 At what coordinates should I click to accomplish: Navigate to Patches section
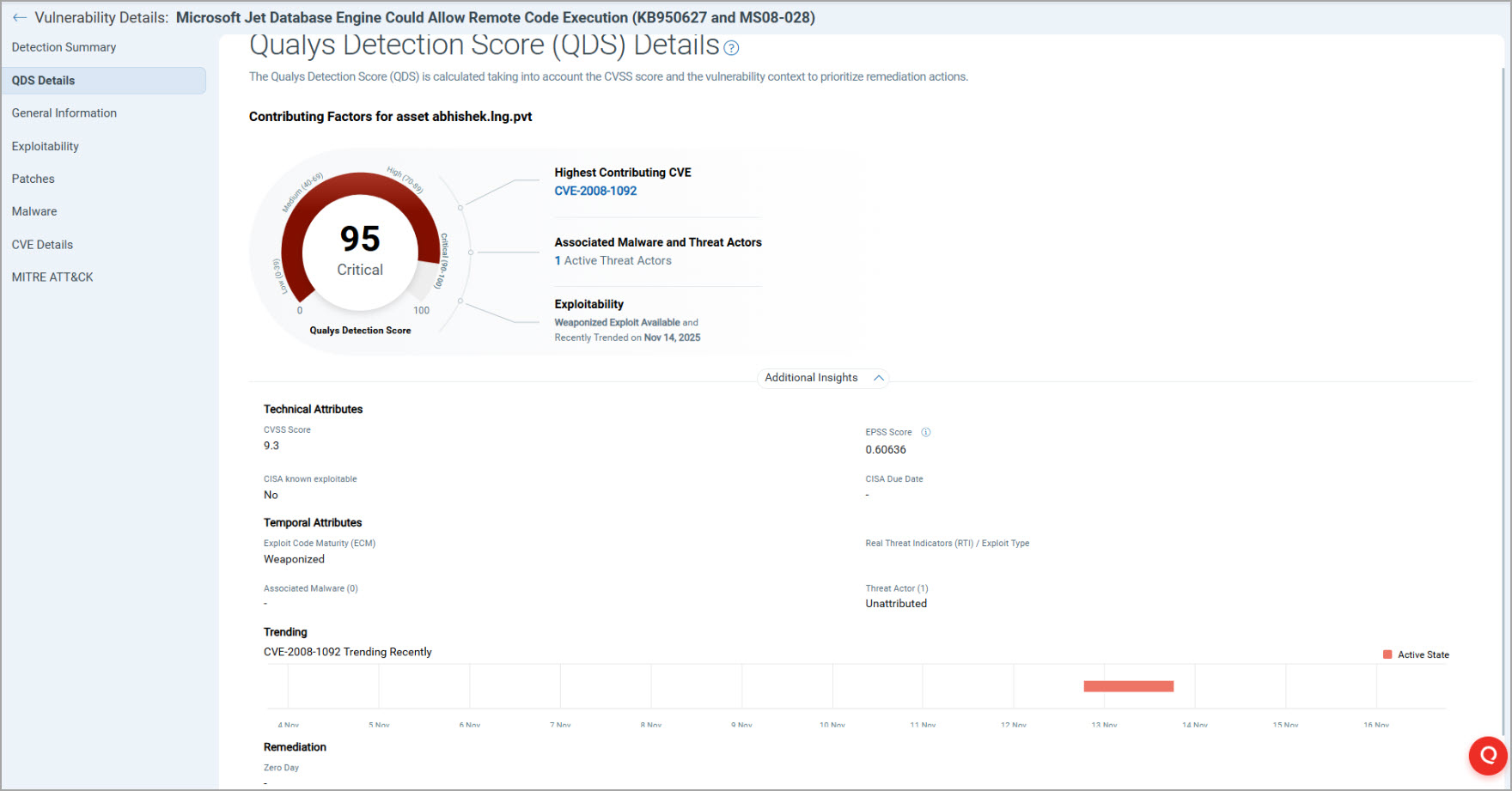pyautogui.click(x=34, y=179)
